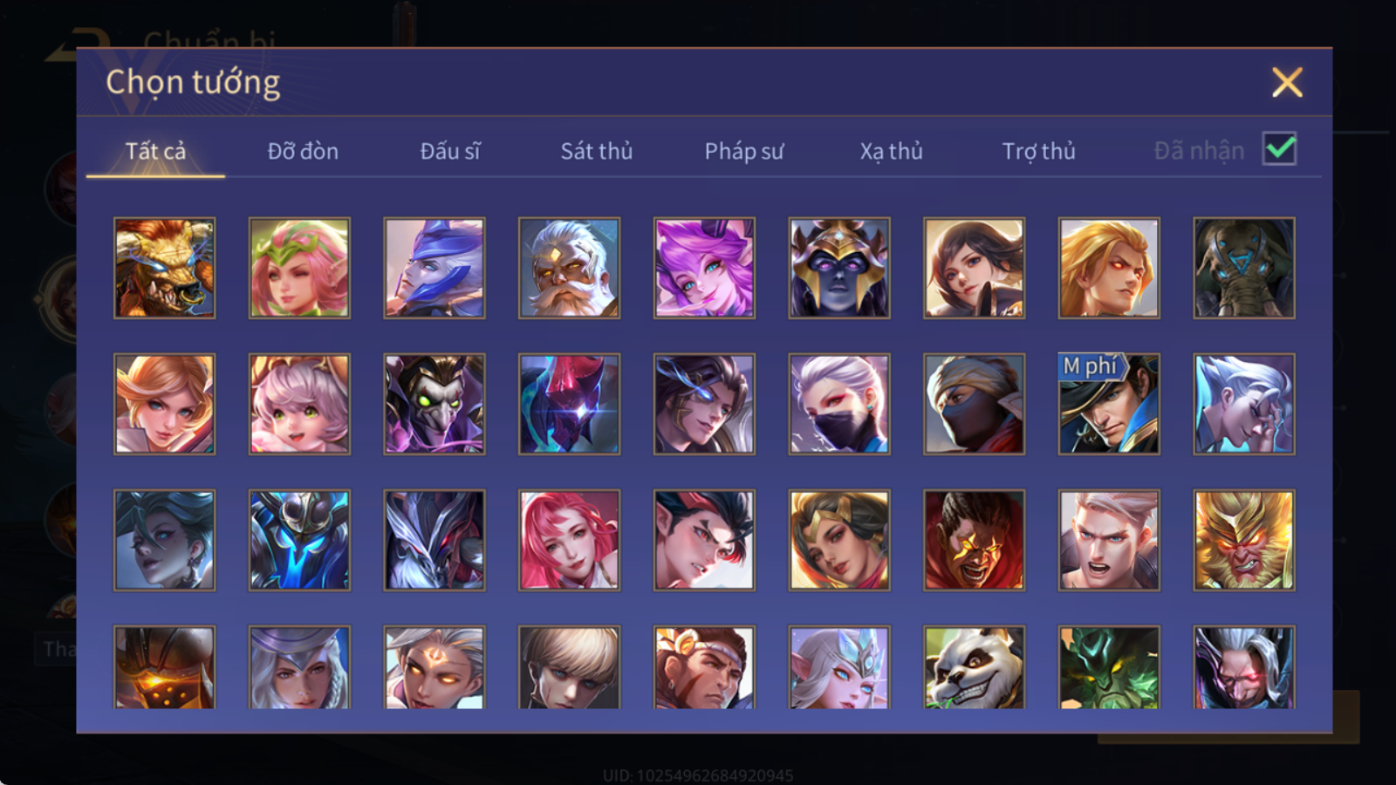Select the orange boar beast hero portrait
The width and height of the screenshot is (1396, 785).
(x=164, y=268)
